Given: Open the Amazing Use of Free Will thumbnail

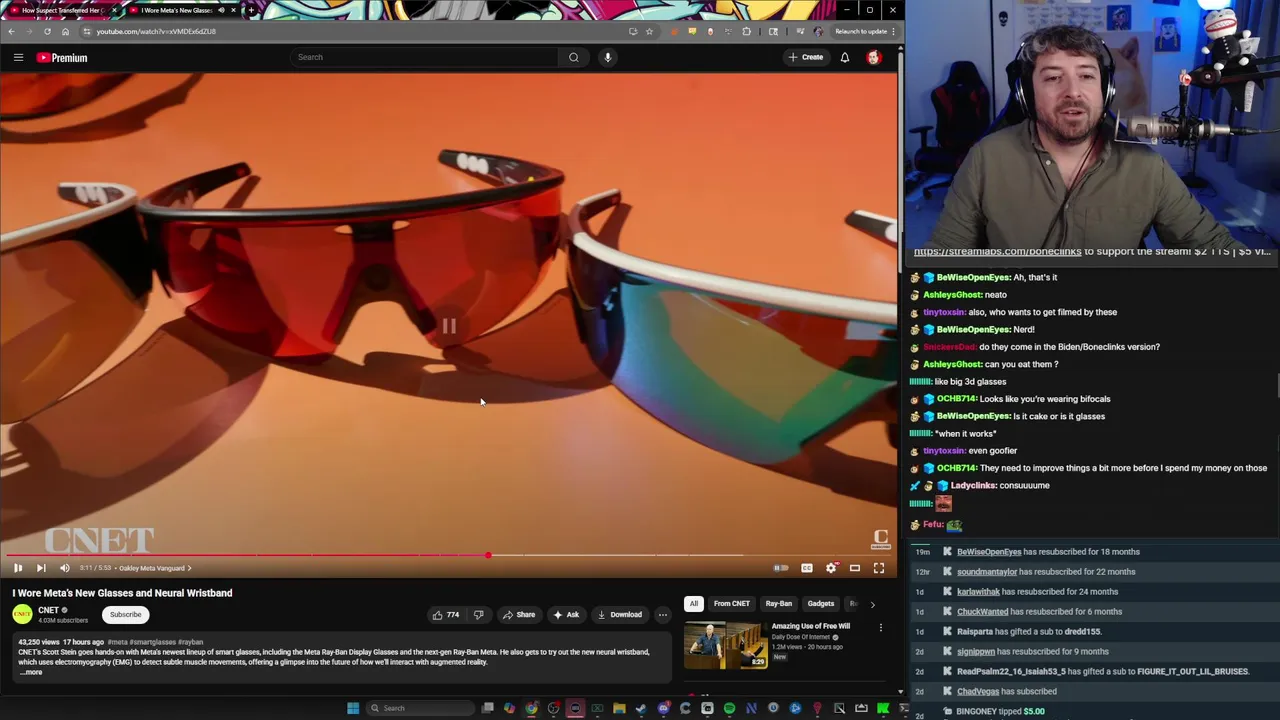Looking at the screenshot, I should pos(726,645).
